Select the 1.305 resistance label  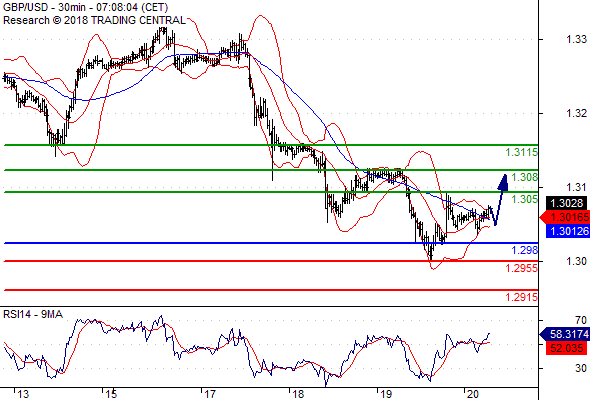(524, 199)
